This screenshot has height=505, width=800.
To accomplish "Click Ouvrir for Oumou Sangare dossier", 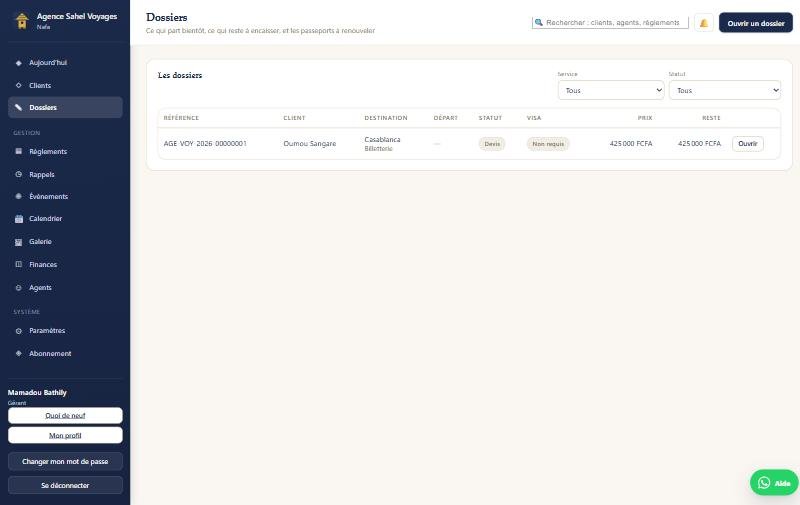I will point(747,144).
